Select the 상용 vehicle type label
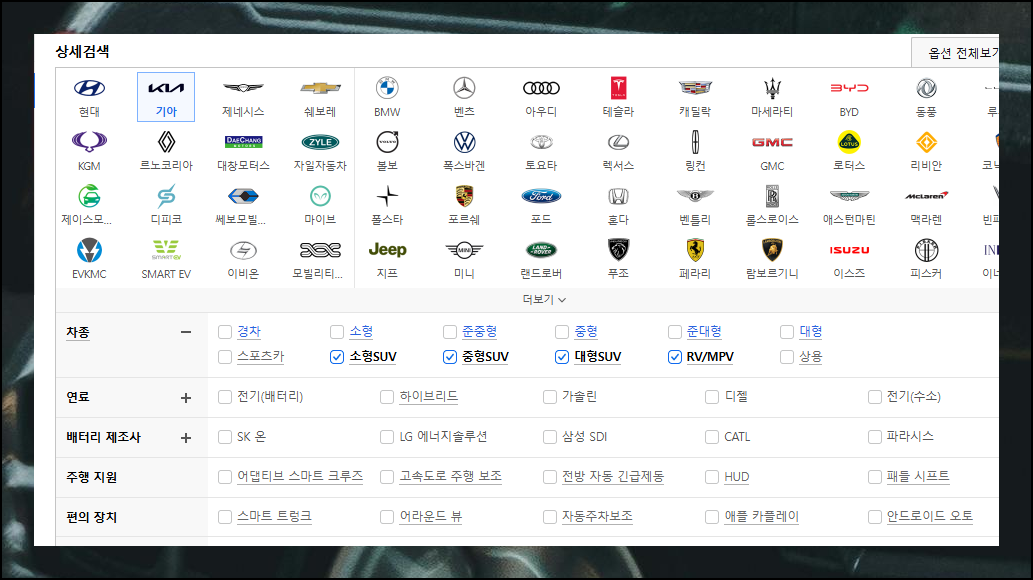Viewport: 1033px width, 580px height. coord(811,357)
